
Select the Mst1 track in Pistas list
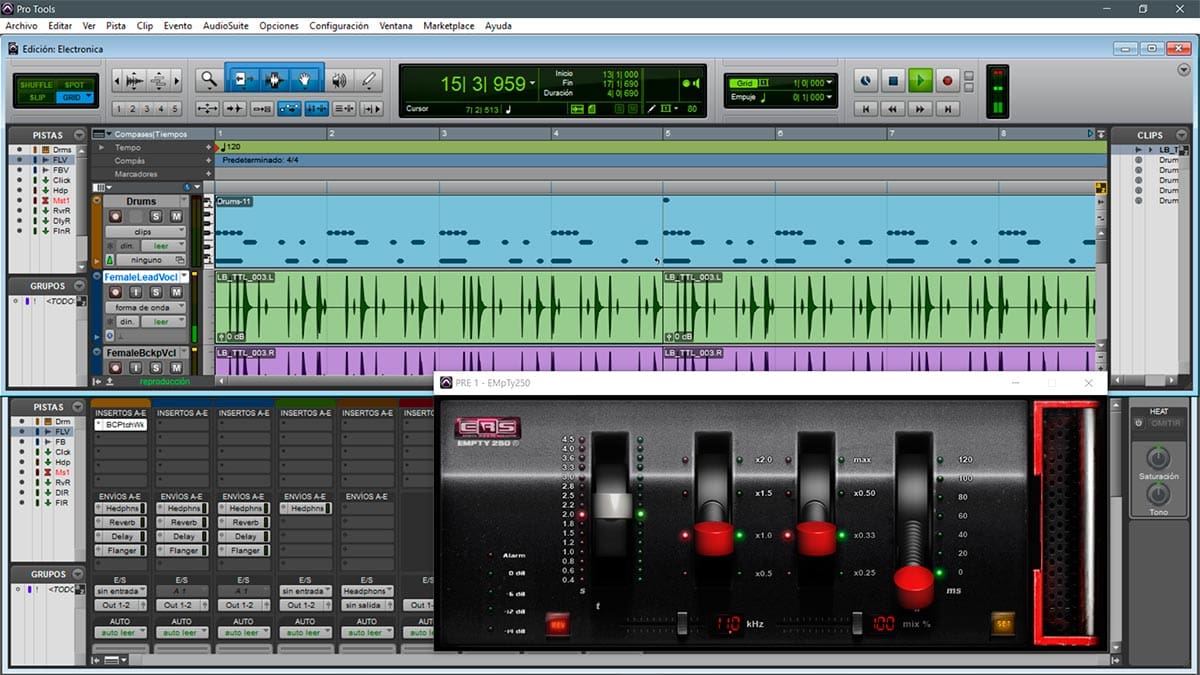click(62, 201)
